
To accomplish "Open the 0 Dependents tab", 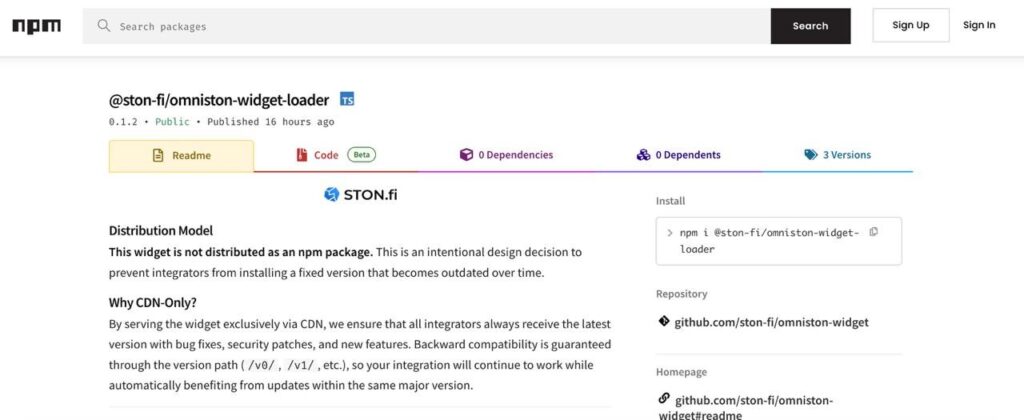I will [x=678, y=155].
